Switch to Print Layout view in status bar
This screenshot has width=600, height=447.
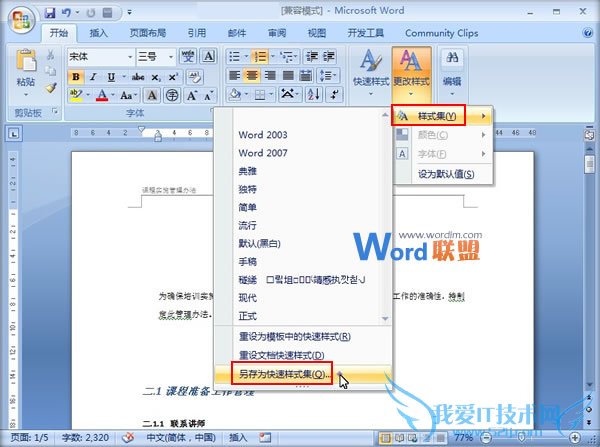(386, 437)
